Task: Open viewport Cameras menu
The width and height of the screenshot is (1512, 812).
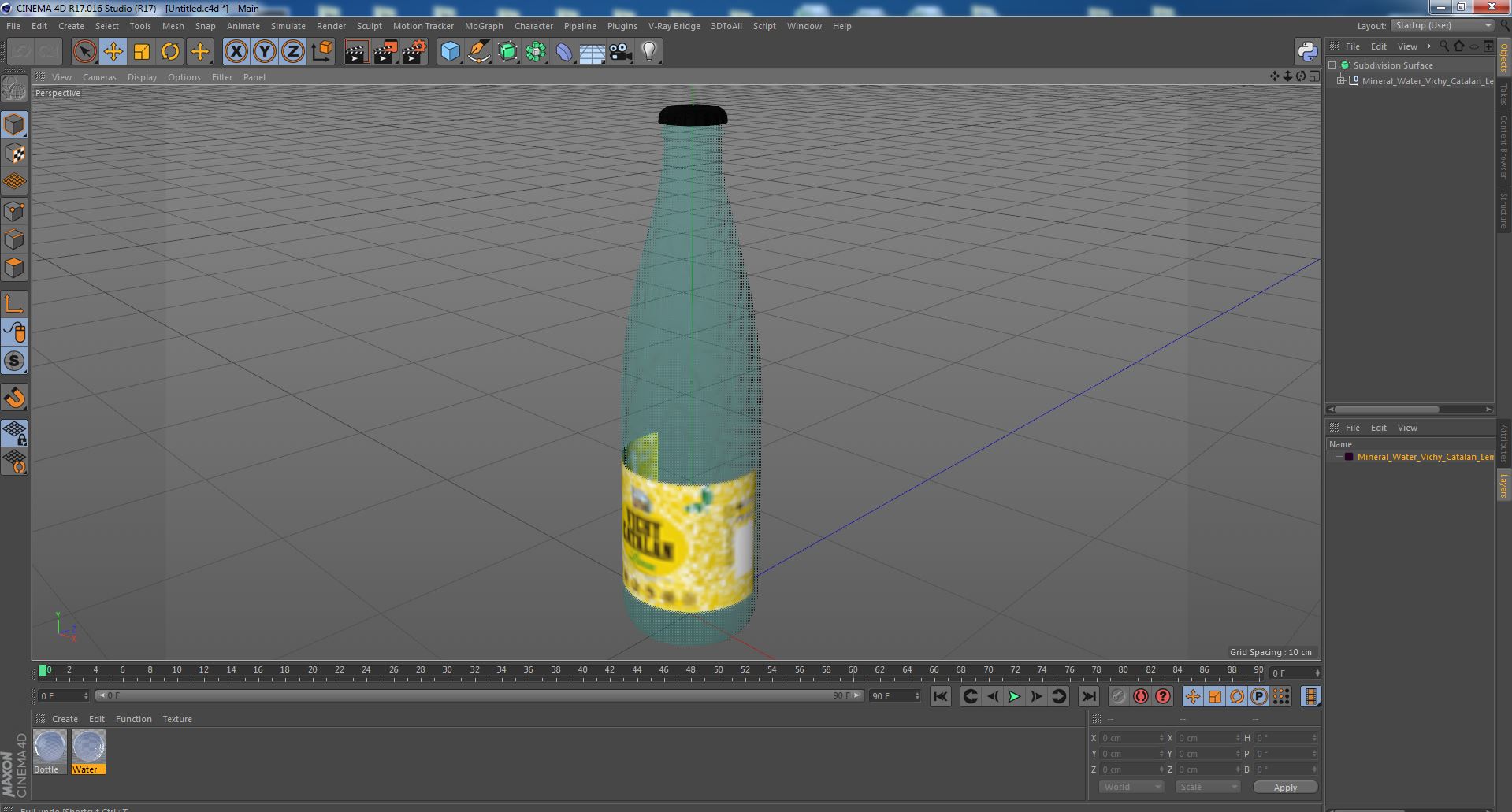Action: tap(99, 77)
